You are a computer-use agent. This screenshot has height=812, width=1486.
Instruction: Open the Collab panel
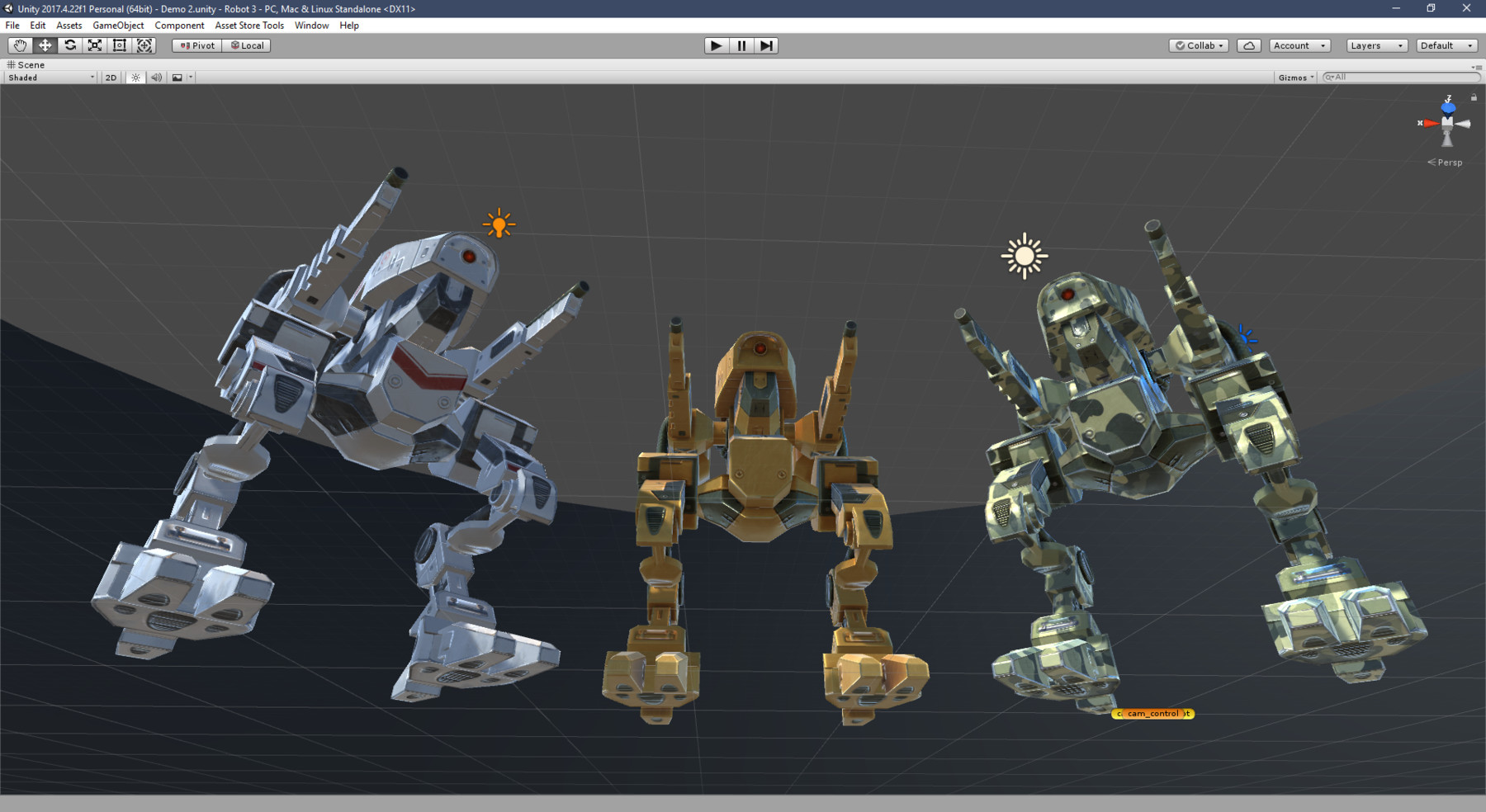tap(1198, 45)
